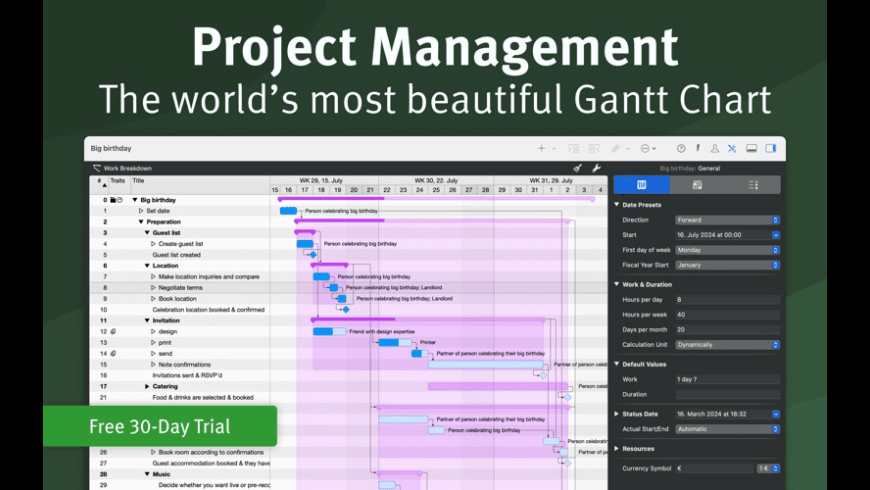The height and width of the screenshot is (490, 870).
Task: Click the Set date Gantt bar
Action: (x=288, y=211)
